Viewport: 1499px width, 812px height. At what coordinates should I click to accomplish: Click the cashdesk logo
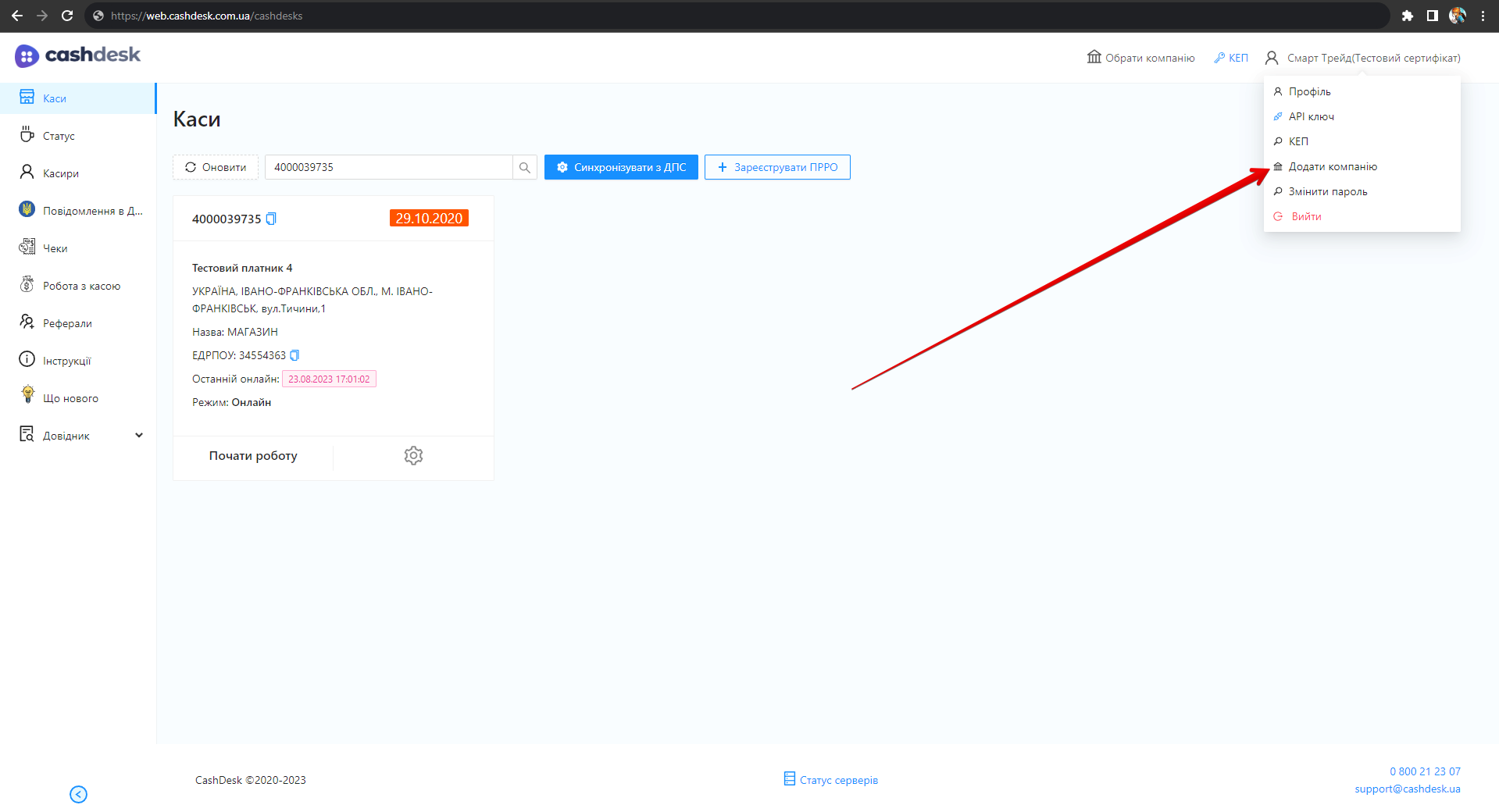[x=77, y=55]
